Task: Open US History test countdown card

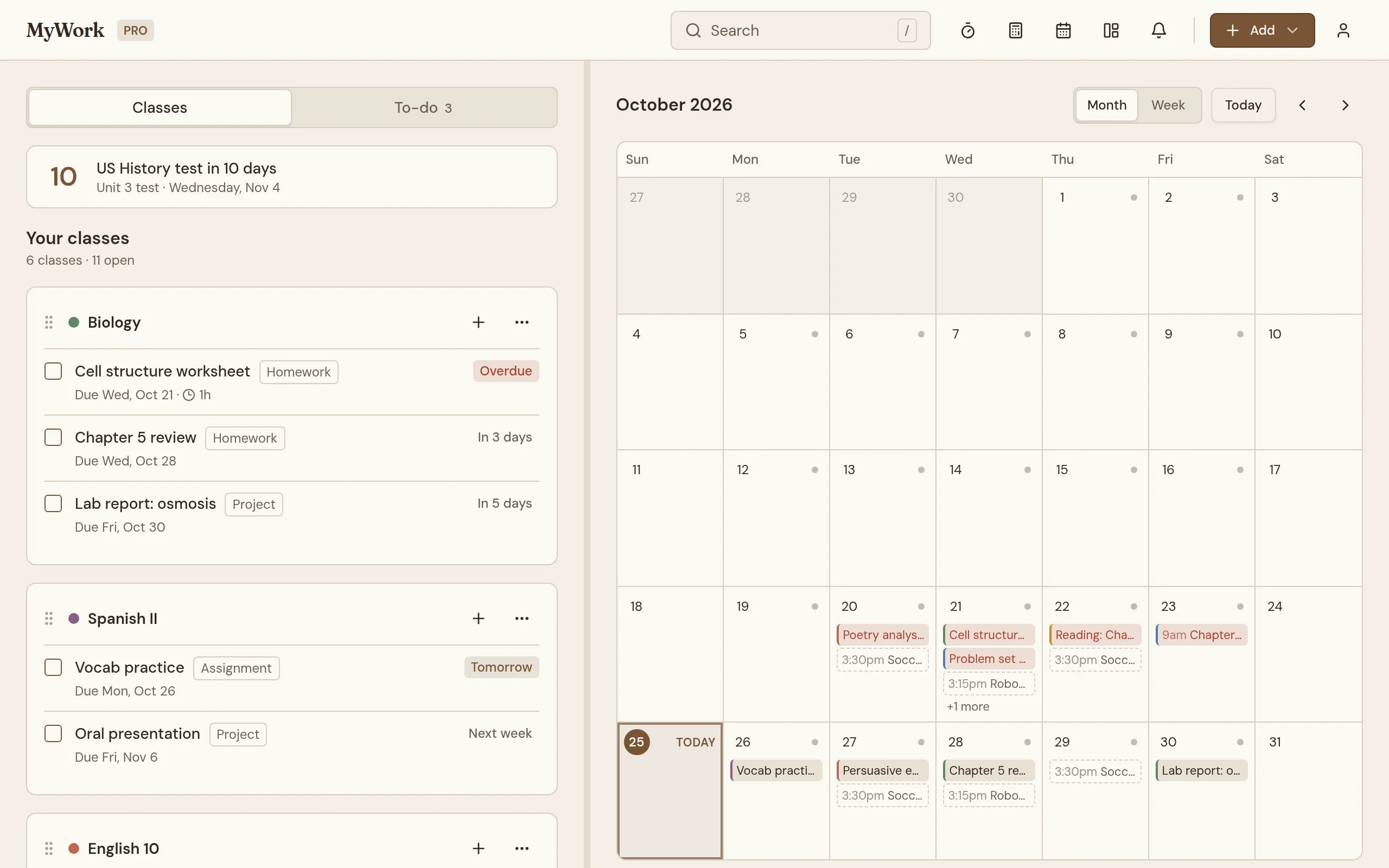Action: click(291, 177)
